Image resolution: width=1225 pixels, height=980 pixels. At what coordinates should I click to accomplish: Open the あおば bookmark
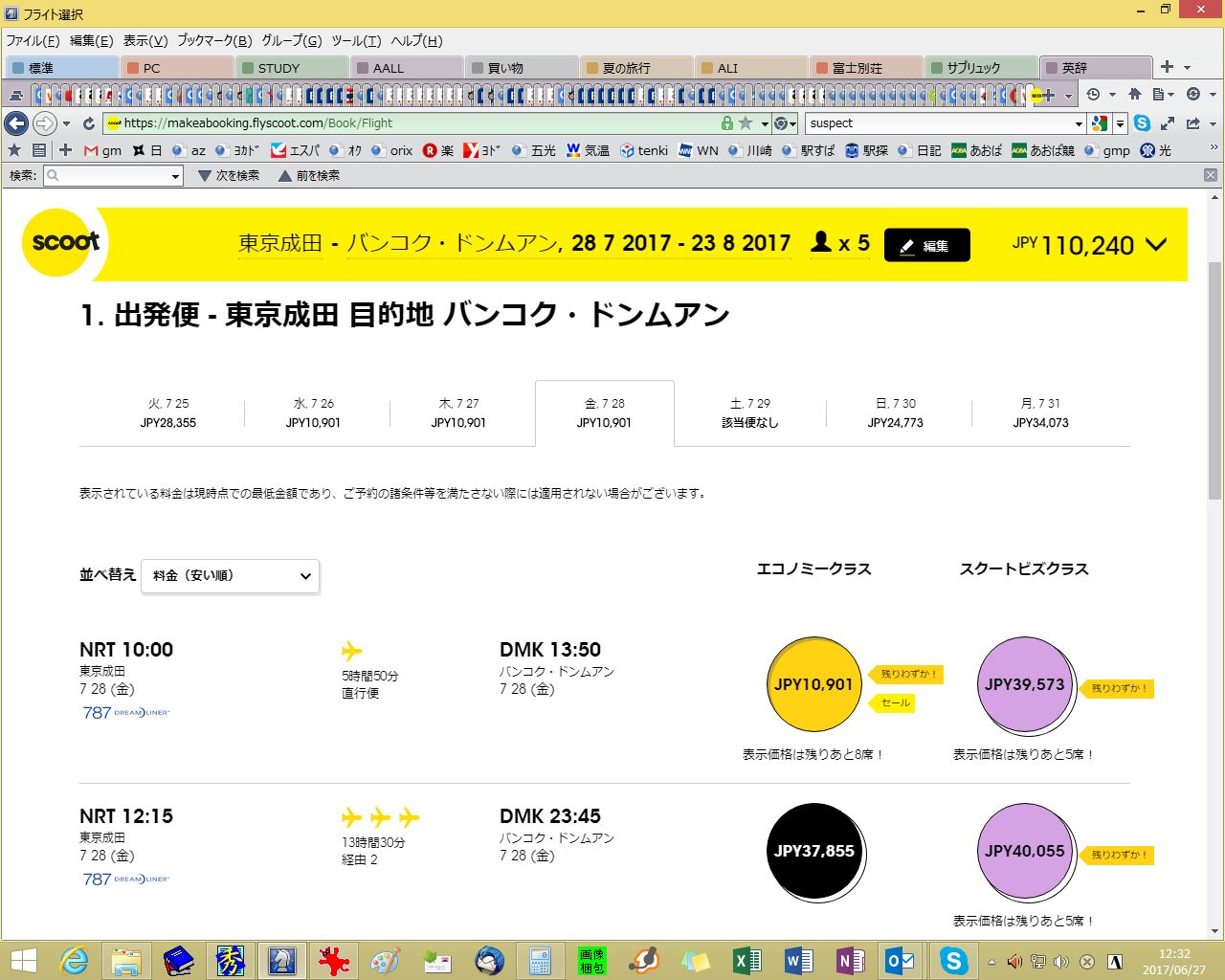click(x=977, y=150)
